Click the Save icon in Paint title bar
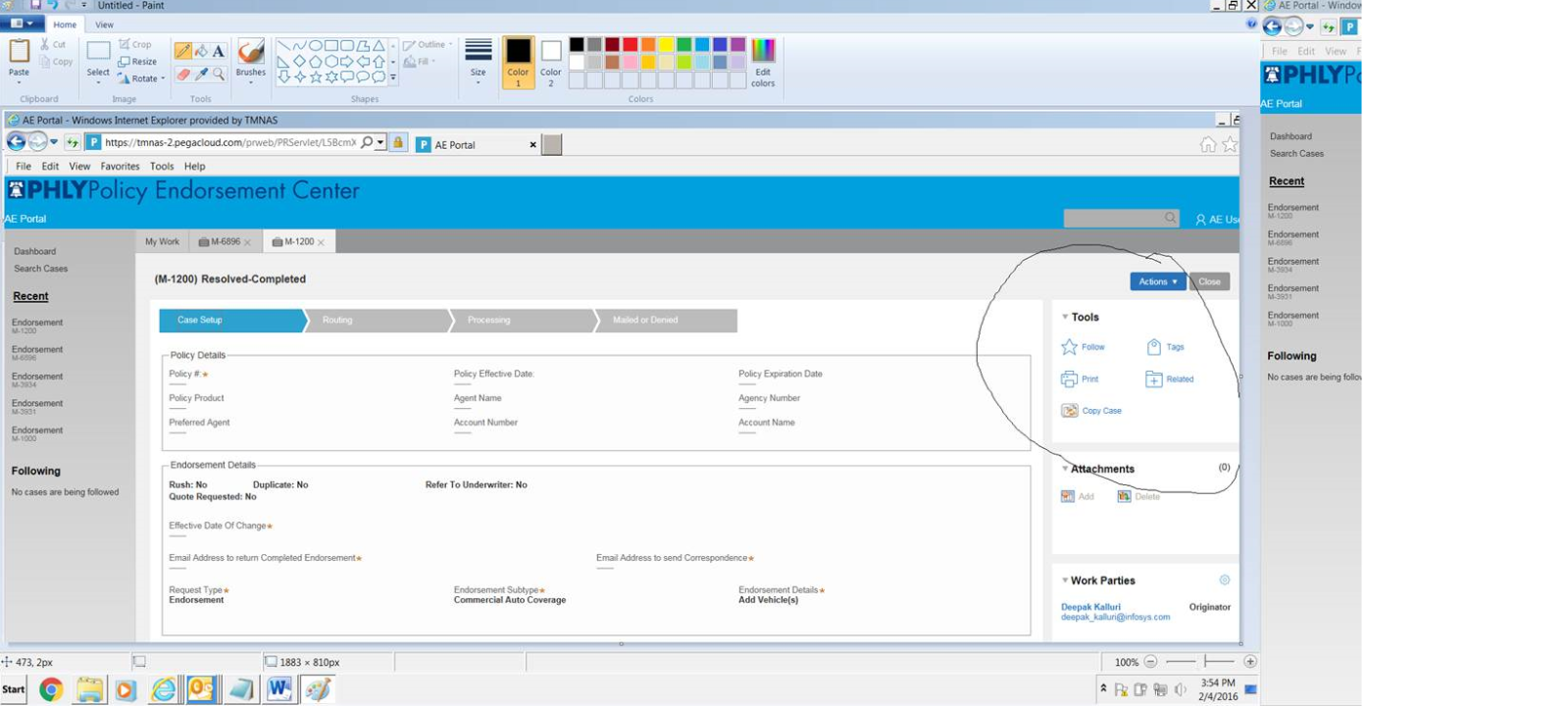The height and width of the screenshot is (706, 1568). (x=36, y=5)
